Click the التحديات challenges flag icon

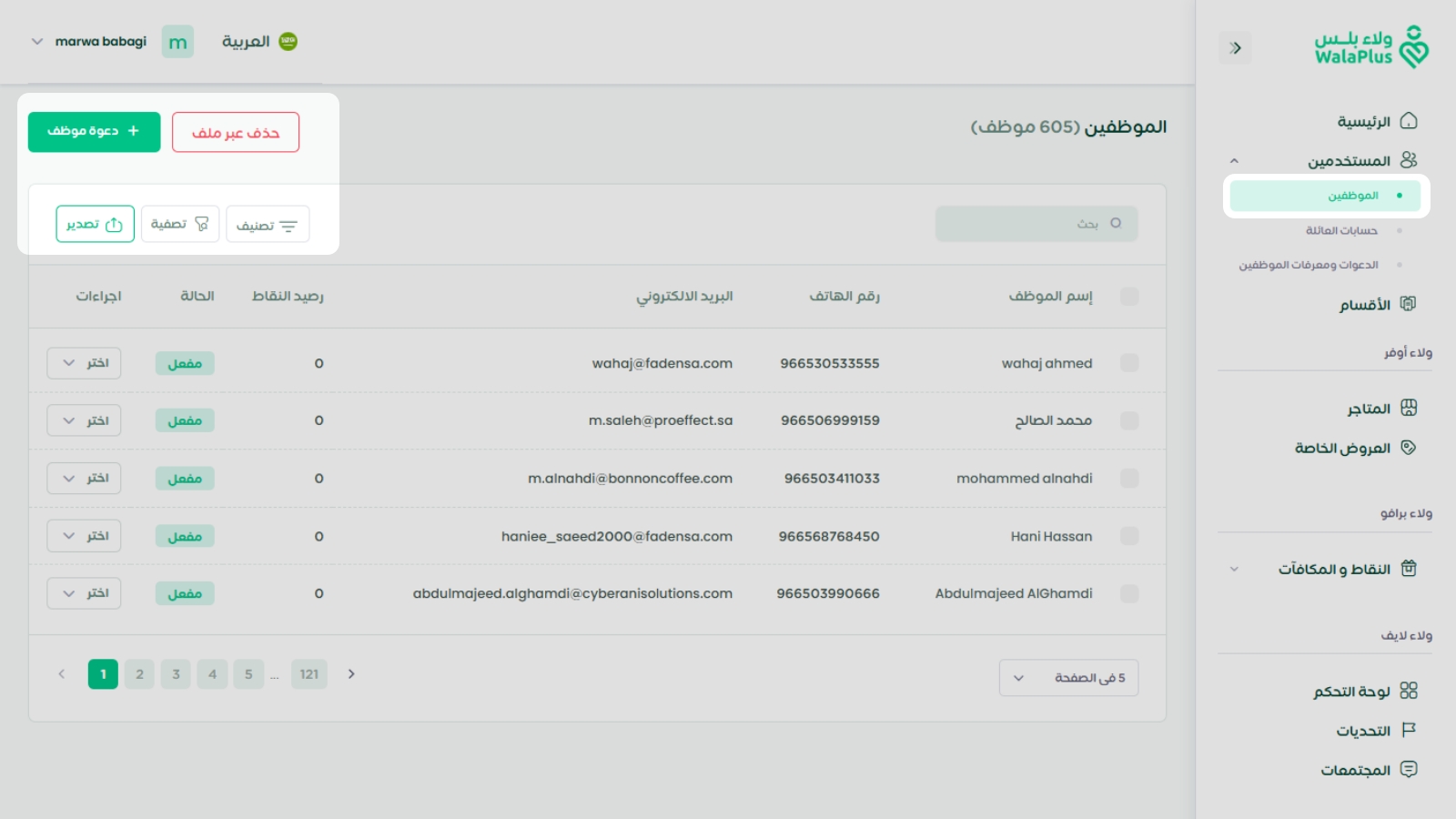pos(1409,730)
